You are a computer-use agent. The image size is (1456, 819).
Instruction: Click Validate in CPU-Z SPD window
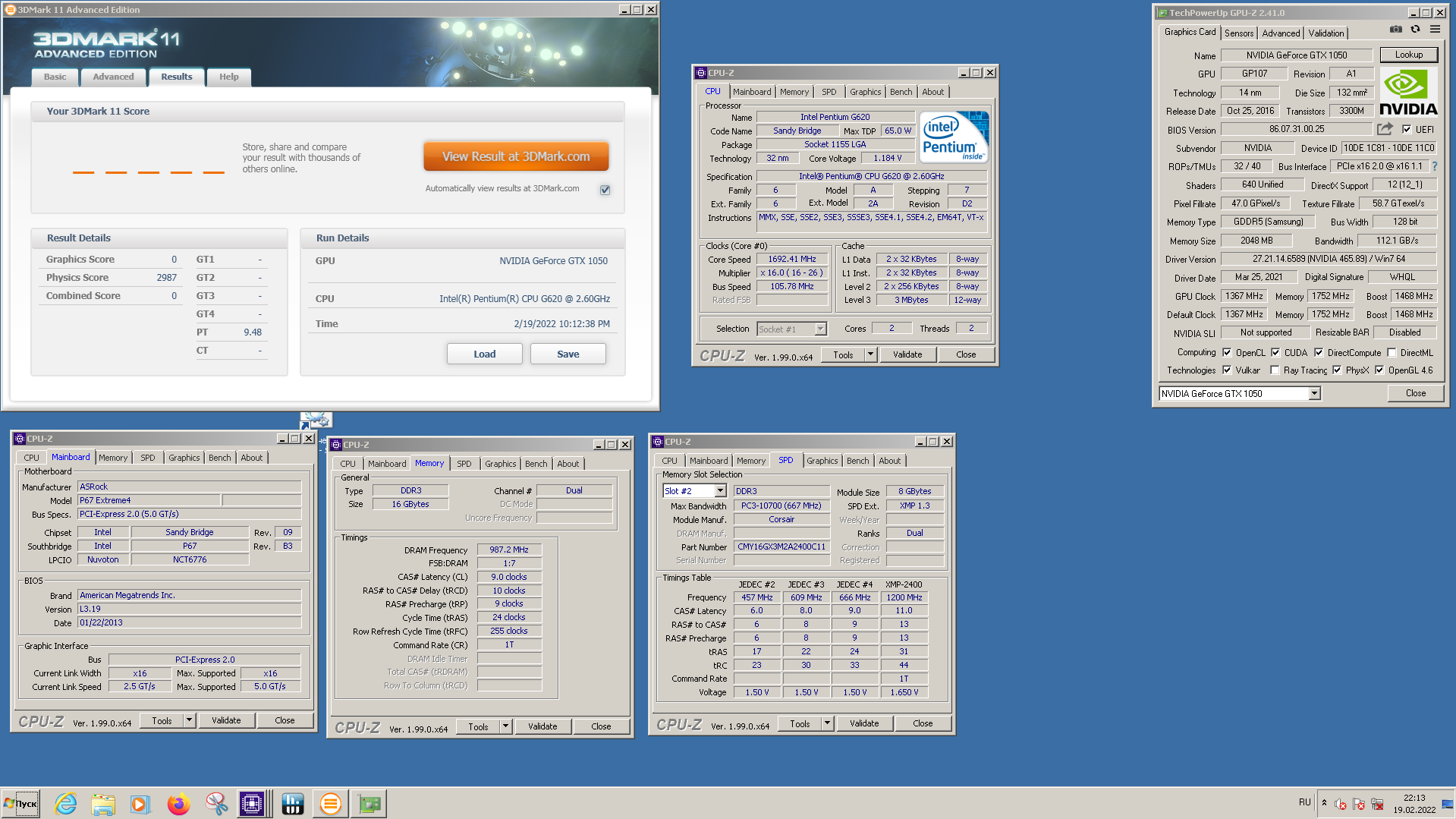coord(864,723)
